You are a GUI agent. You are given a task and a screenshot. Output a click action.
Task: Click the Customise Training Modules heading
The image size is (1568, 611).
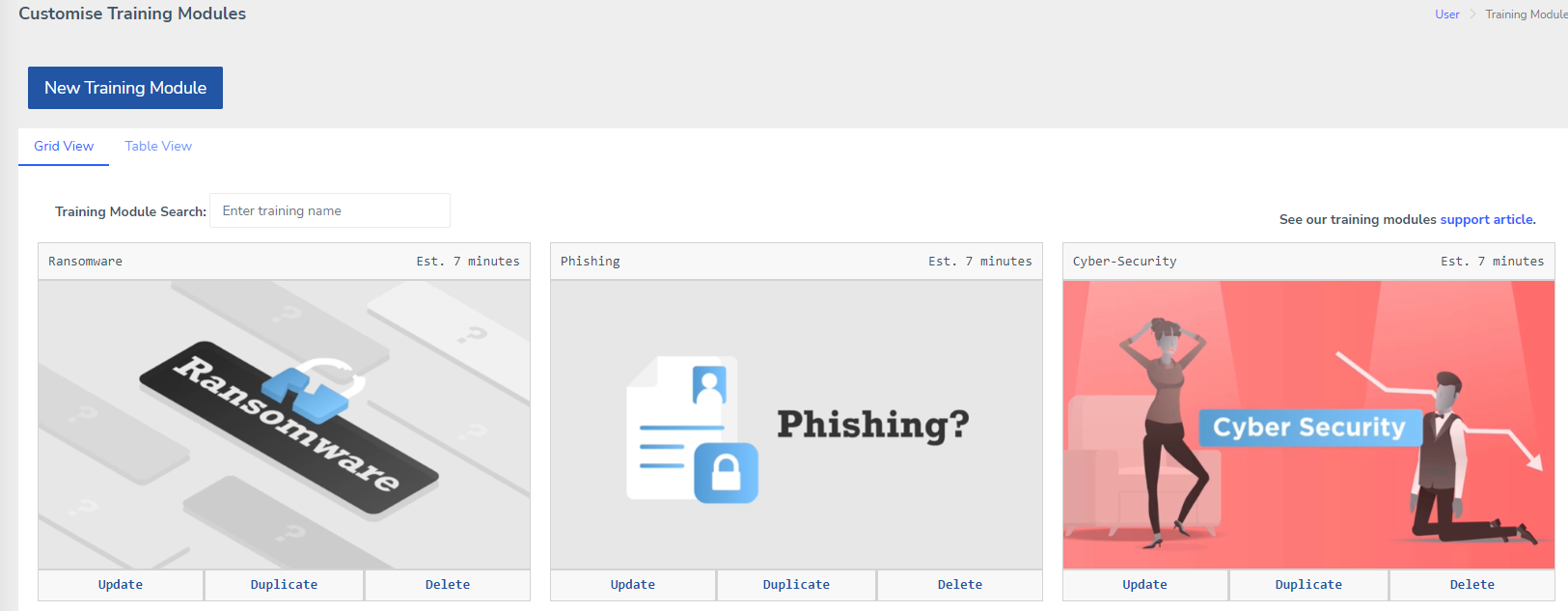(x=132, y=14)
